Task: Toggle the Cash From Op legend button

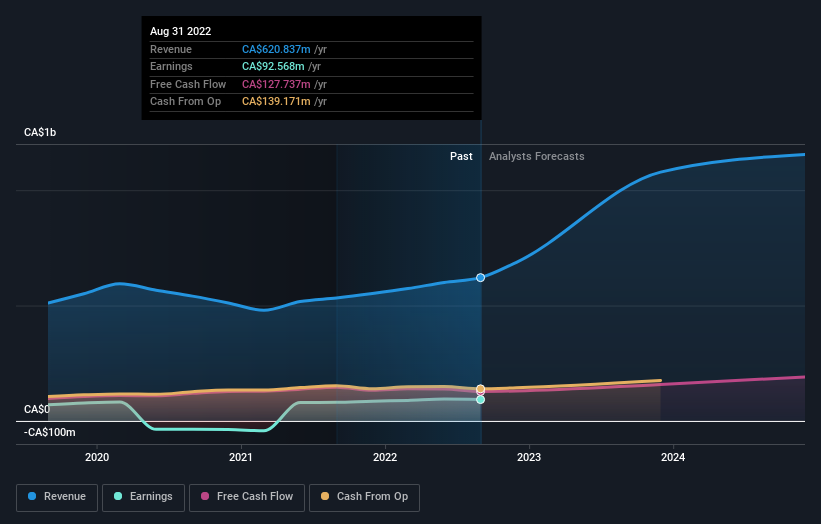Action: pos(364,497)
